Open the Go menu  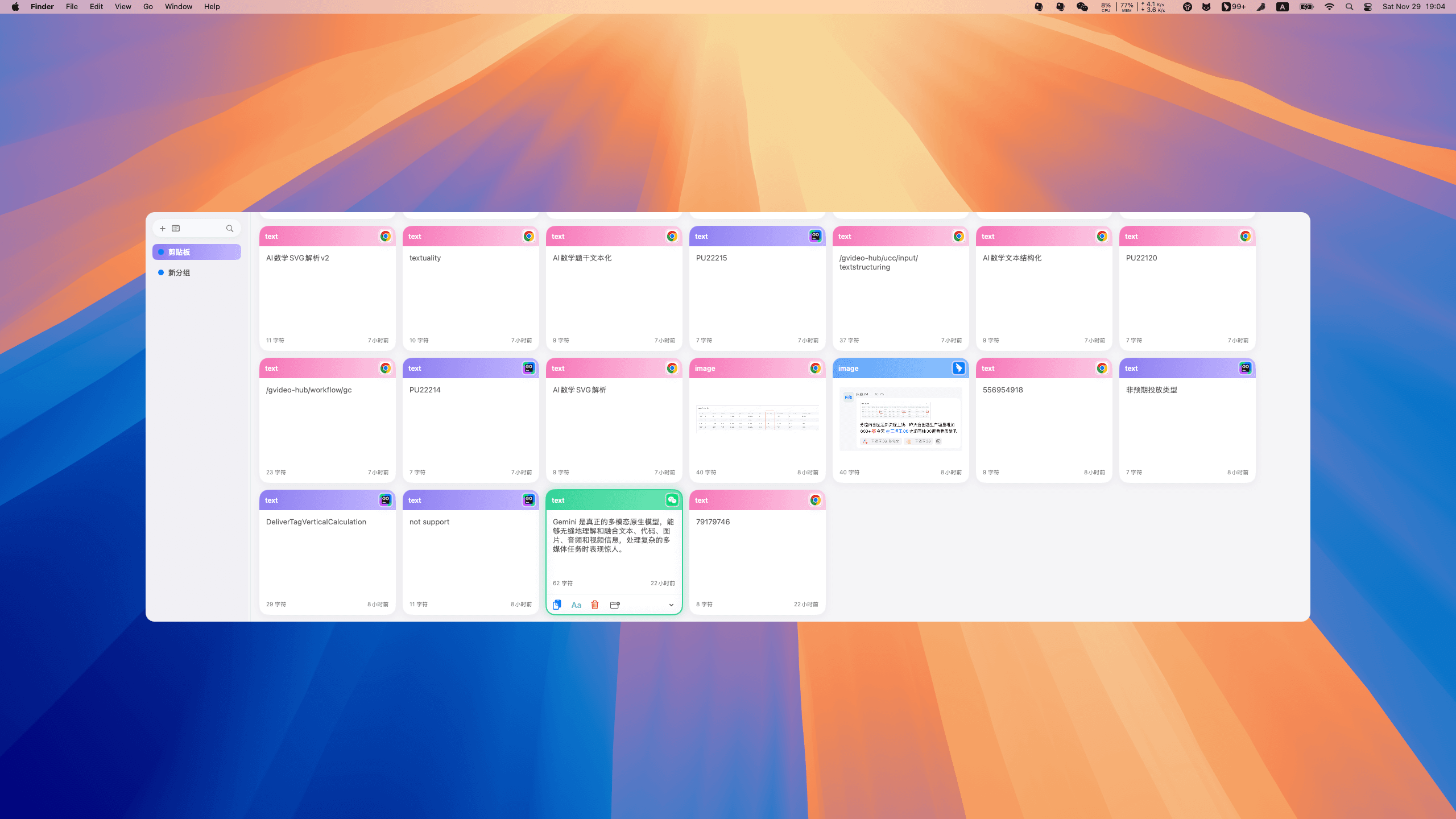pyautogui.click(x=148, y=7)
